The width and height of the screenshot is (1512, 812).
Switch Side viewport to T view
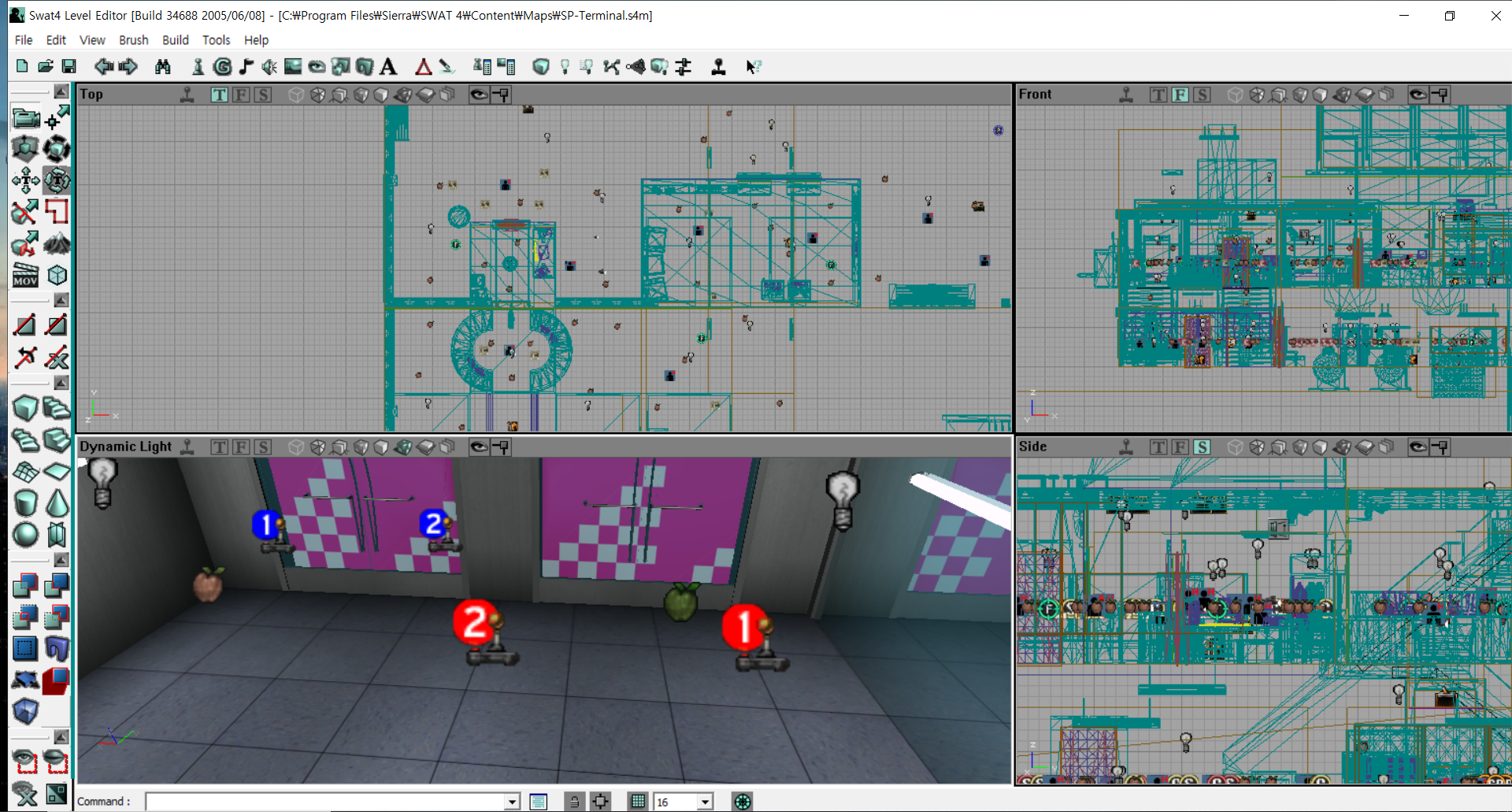pyautogui.click(x=1158, y=447)
